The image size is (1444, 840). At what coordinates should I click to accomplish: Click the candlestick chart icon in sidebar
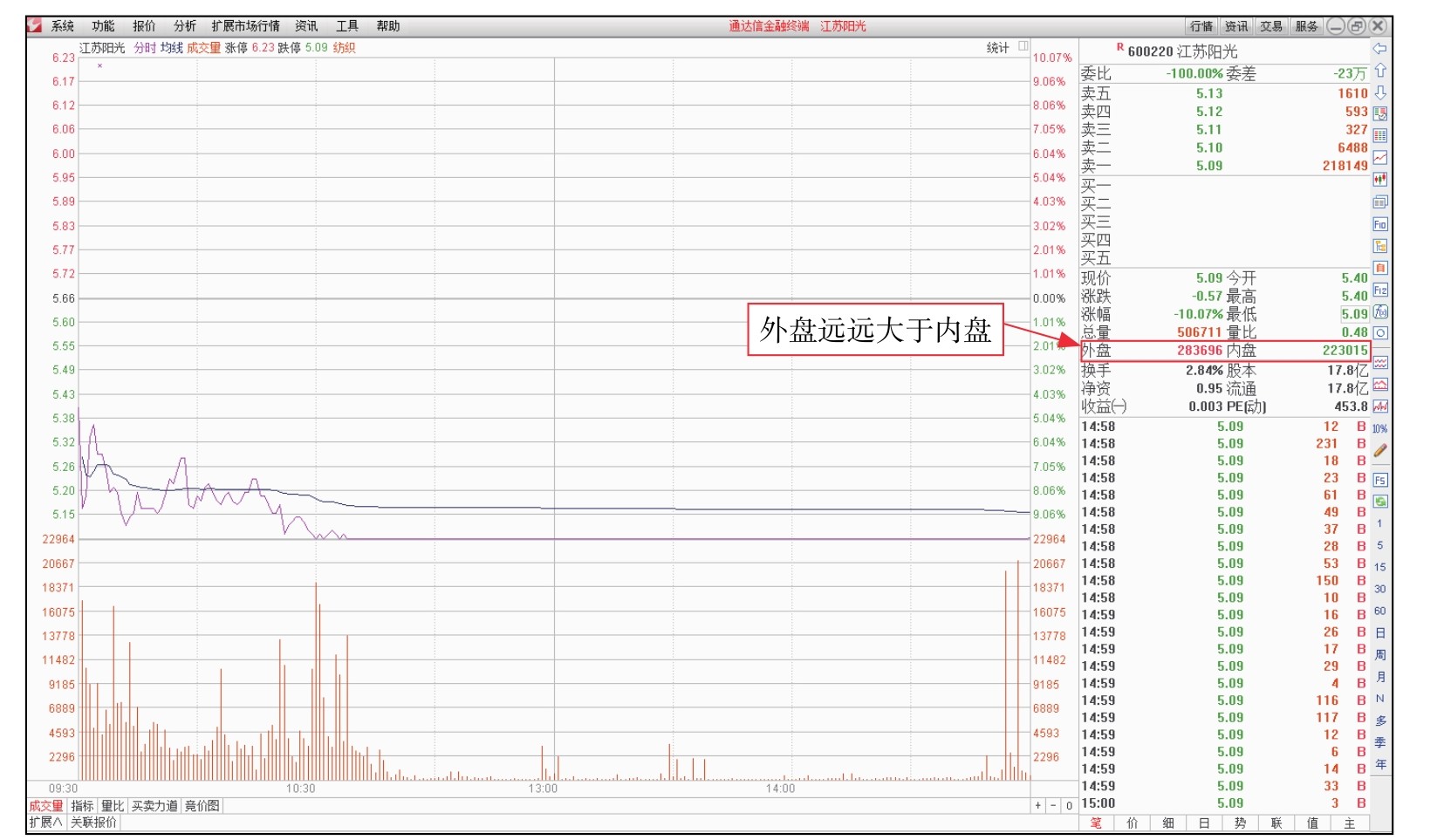click(x=1379, y=180)
